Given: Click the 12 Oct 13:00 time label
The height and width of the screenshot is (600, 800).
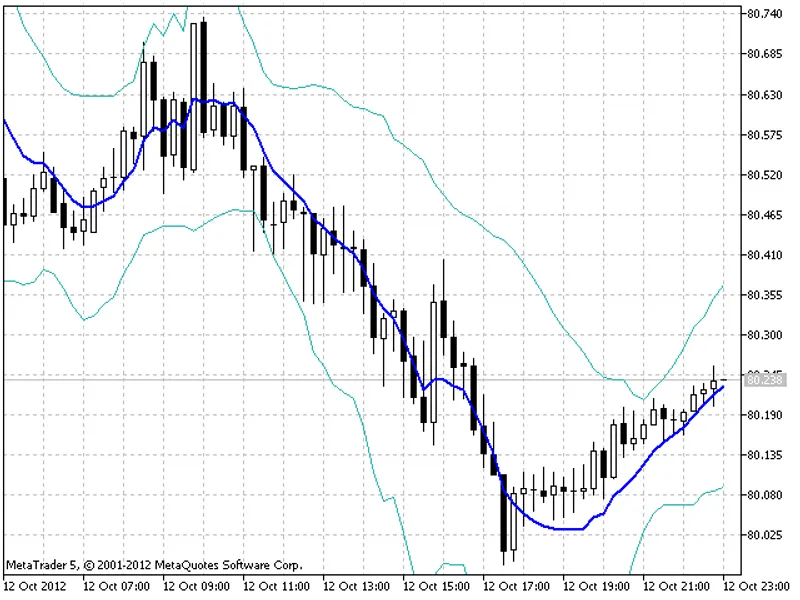Looking at the screenshot, I should [357, 586].
